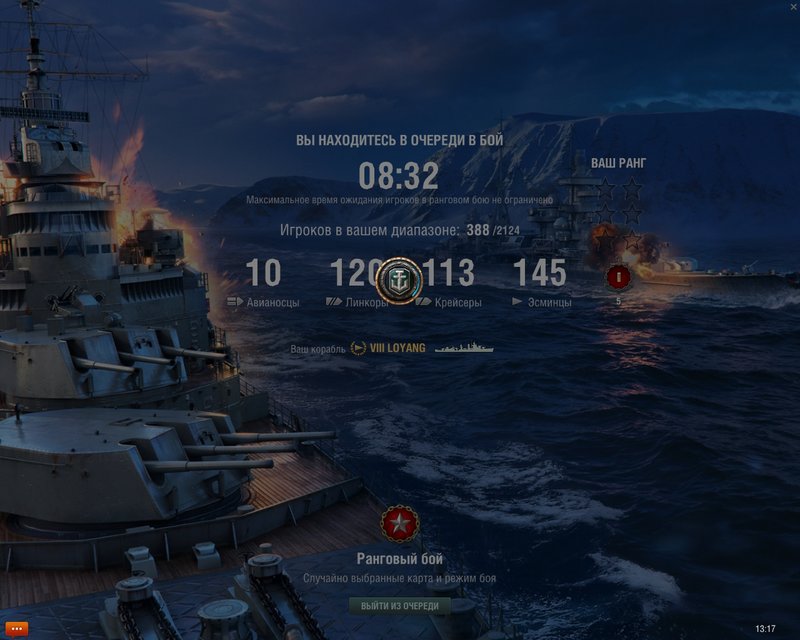Click the clock showing 13:17
Viewport: 800px width, 640px height.
coord(765,629)
